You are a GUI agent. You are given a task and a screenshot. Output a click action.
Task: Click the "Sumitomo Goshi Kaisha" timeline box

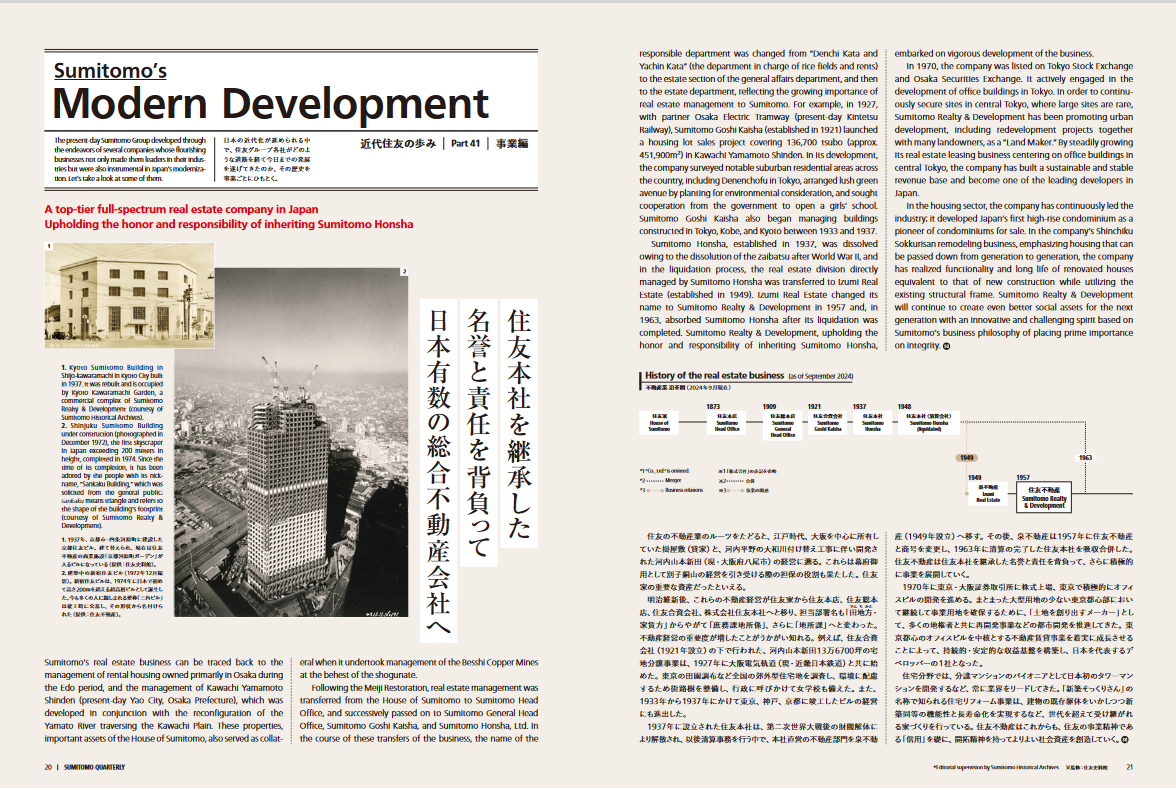coord(827,422)
